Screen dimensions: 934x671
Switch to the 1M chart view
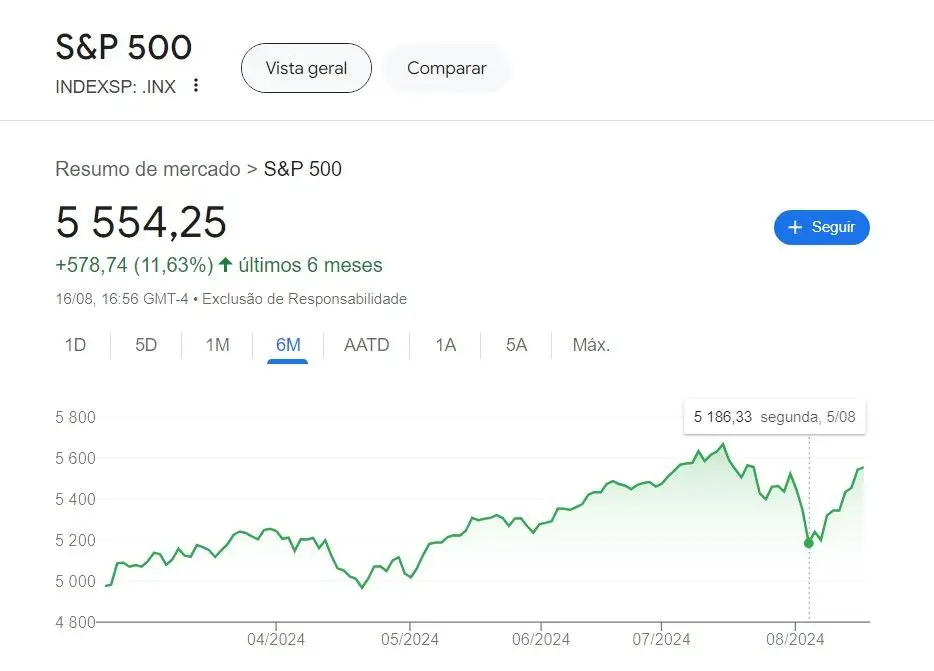click(x=216, y=344)
